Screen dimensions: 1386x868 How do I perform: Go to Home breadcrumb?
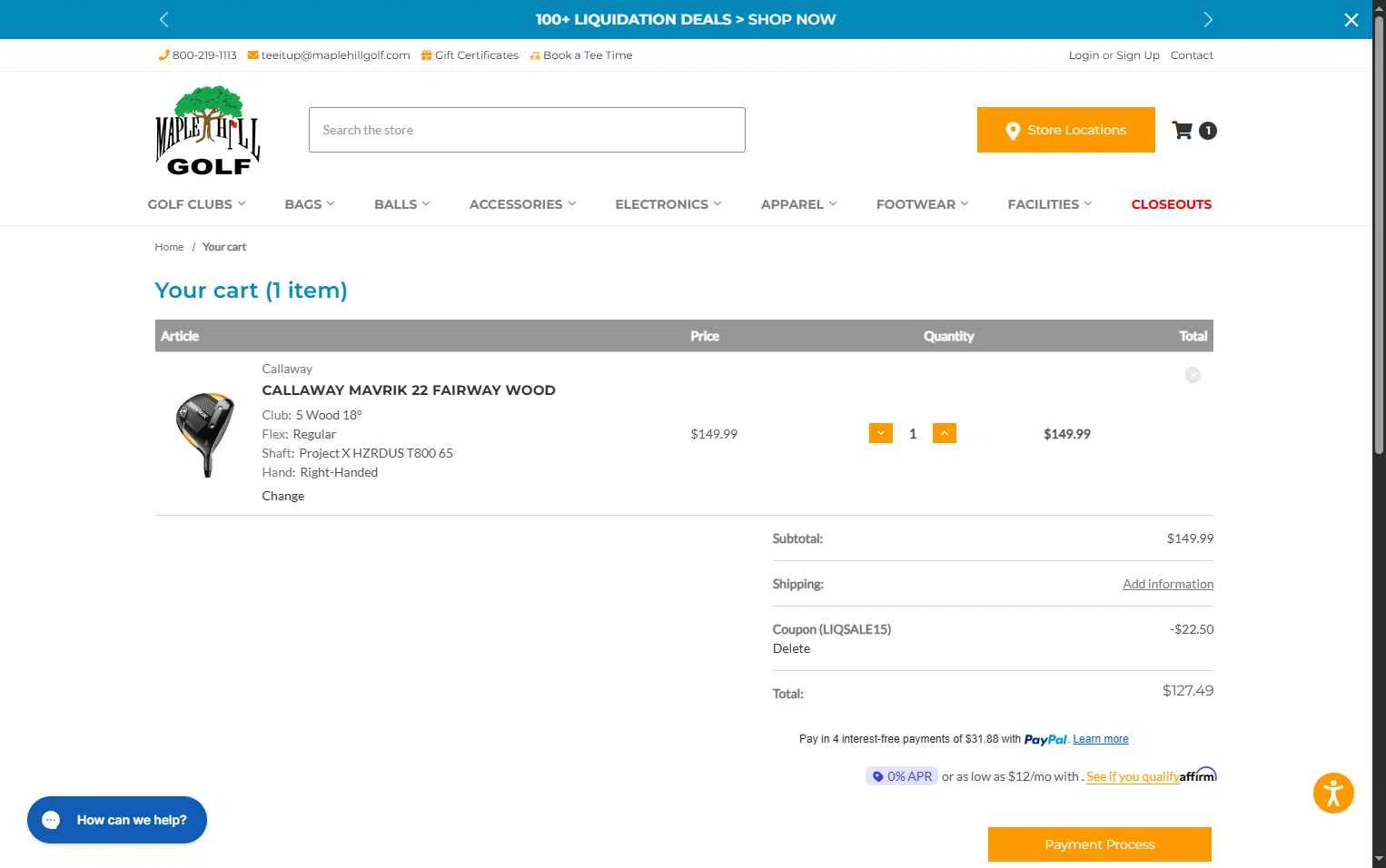tap(169, 247)
